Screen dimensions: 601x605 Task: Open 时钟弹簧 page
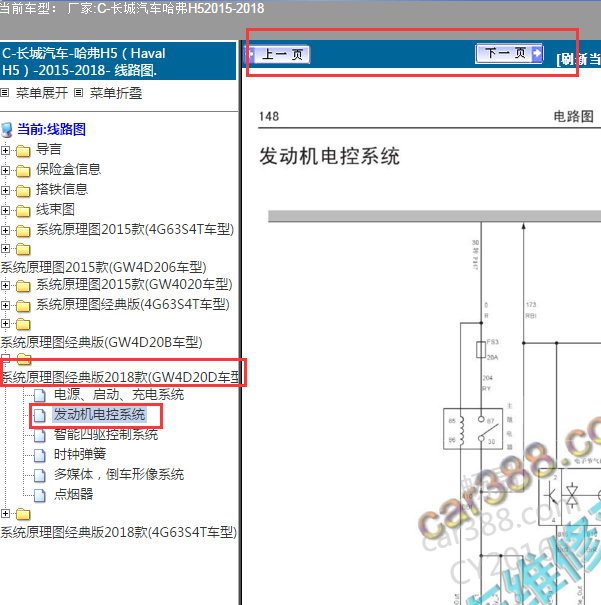coord(80,455)
